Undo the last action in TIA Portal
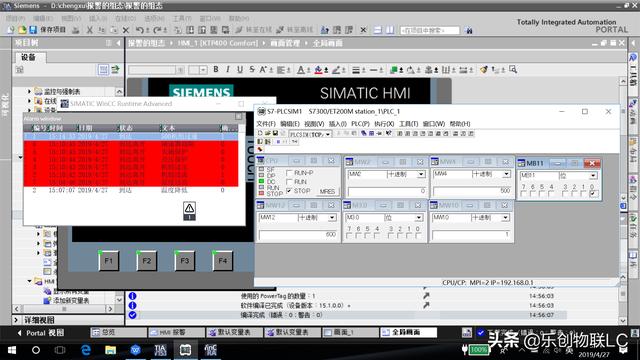Viewport: 640px width, 360px height. 140,30
